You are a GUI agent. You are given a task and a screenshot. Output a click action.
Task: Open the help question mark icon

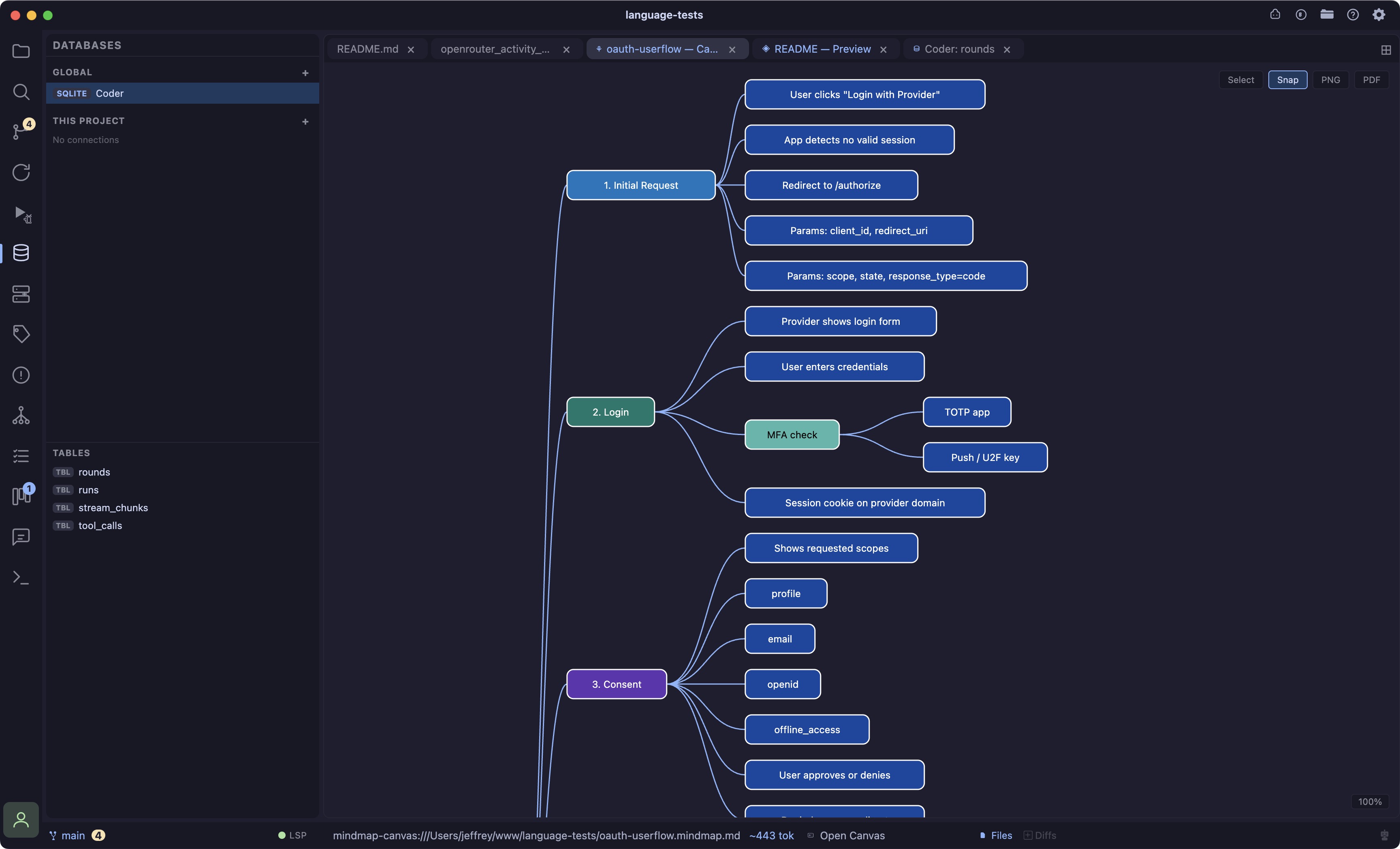(x=1353, y=14)
